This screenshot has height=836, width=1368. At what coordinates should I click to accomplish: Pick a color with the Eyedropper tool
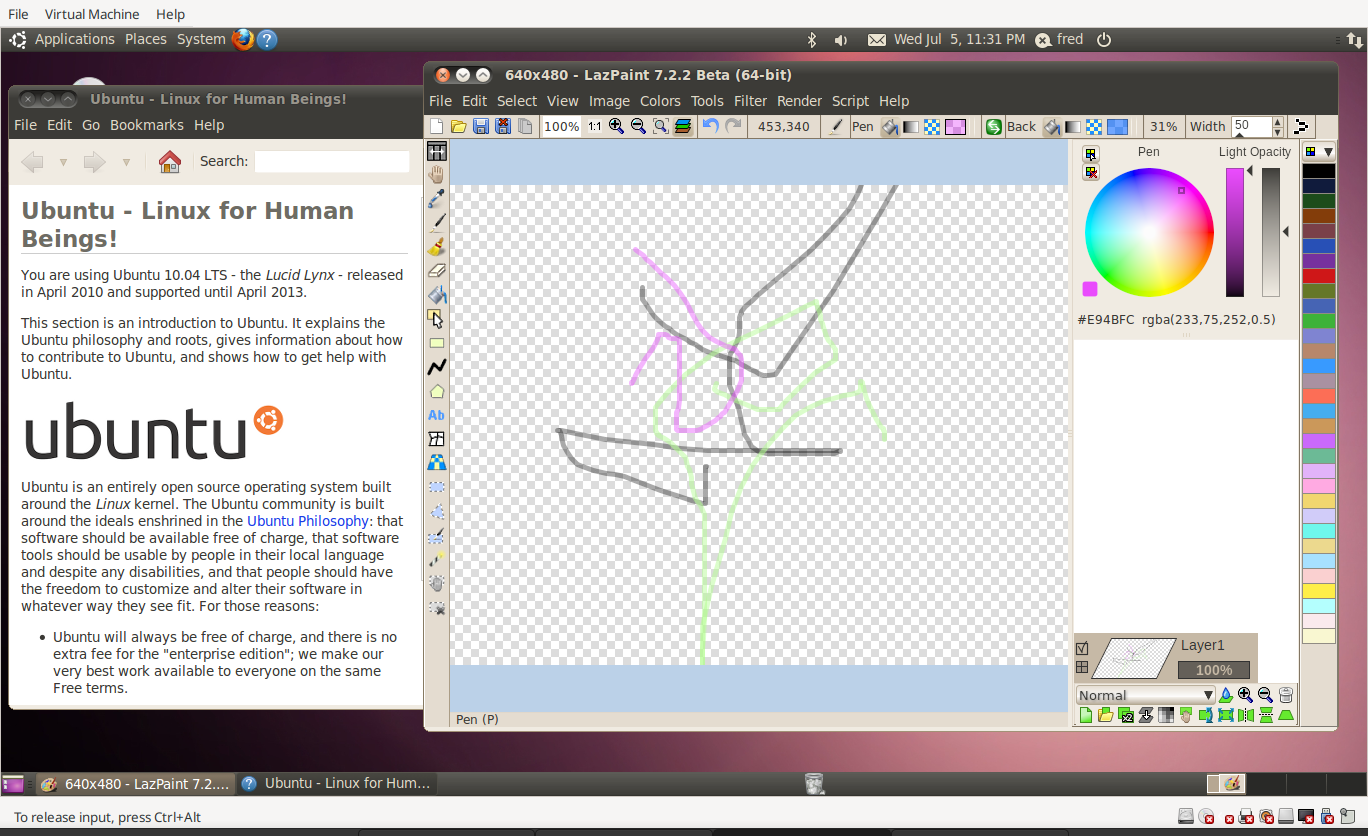(437, 198)
